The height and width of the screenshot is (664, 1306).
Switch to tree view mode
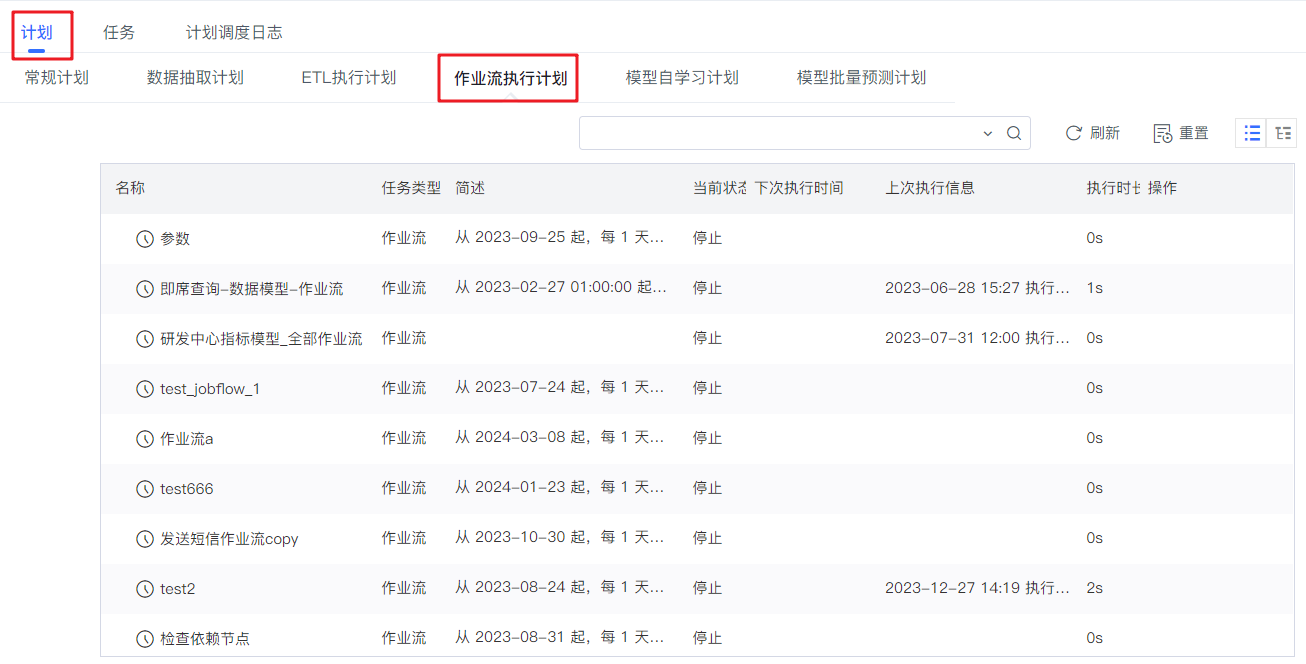click(1282, 133)
